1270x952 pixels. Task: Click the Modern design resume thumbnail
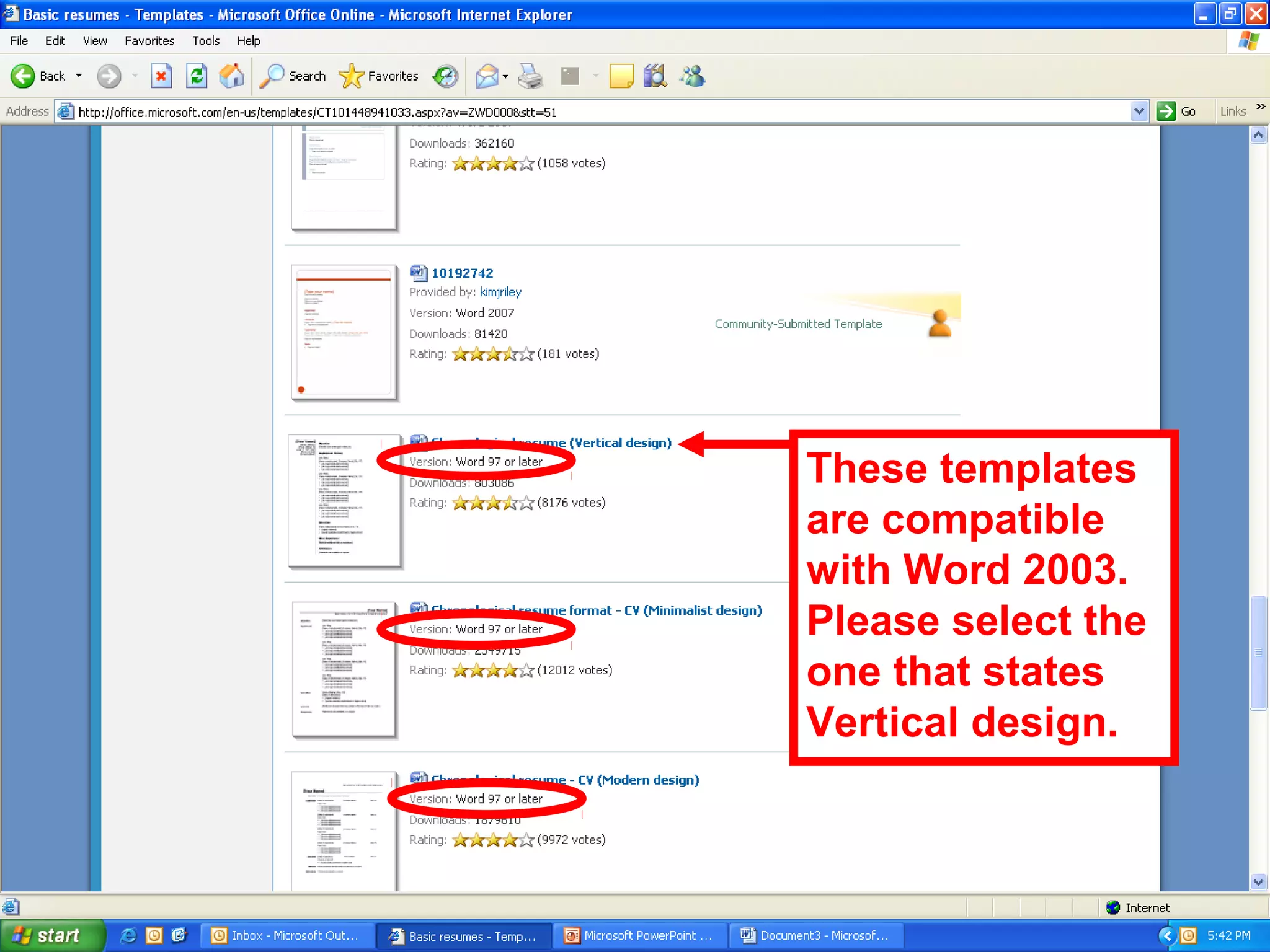344,832
